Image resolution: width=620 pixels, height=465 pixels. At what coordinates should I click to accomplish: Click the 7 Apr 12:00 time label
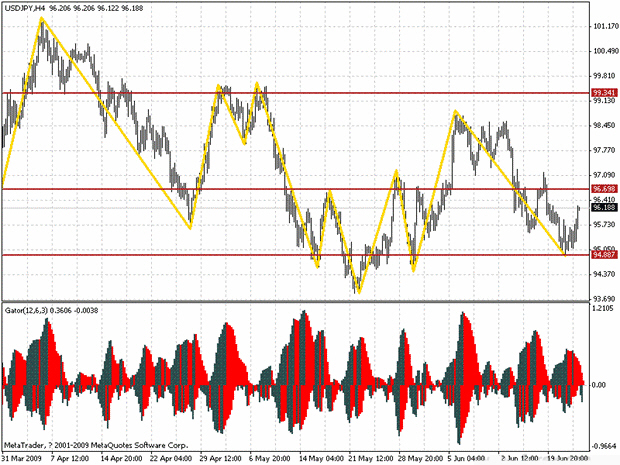tap(70, 459)
